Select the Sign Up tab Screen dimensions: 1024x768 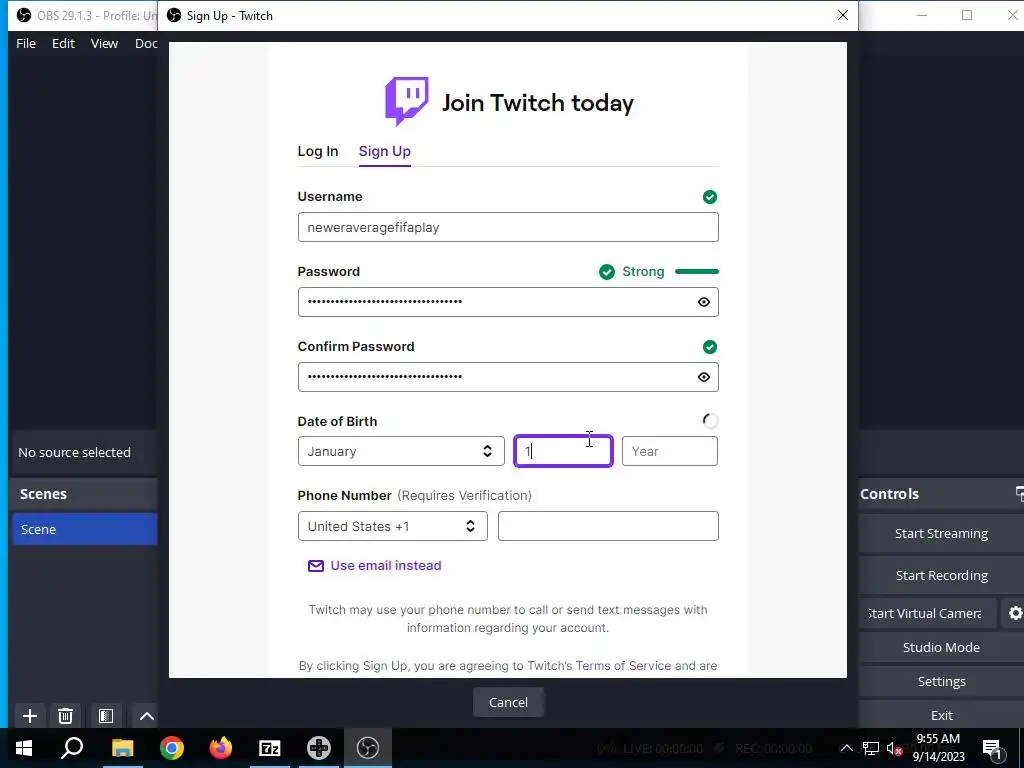pyautogui.click(x=385, y=152)
